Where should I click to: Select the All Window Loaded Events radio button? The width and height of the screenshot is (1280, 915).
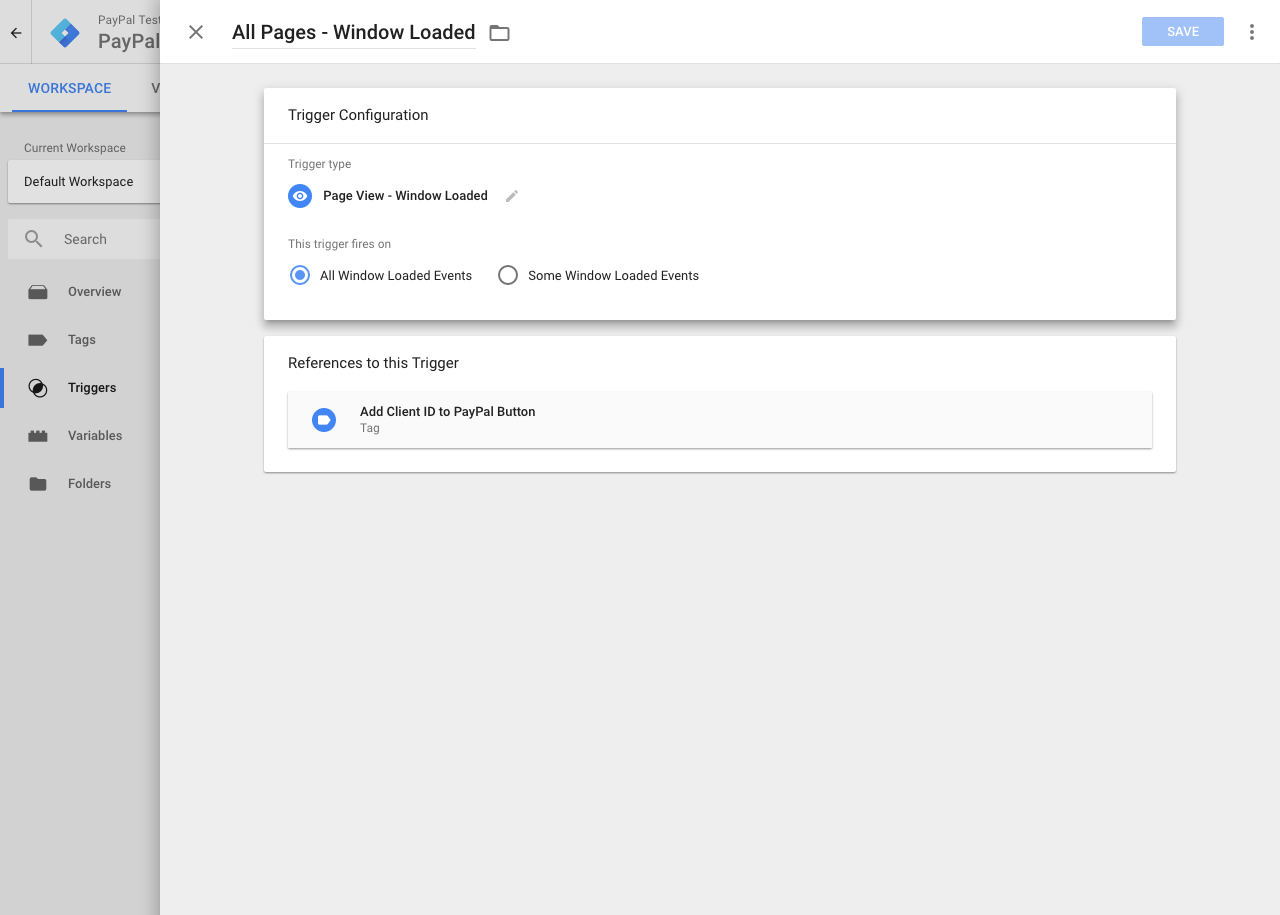coord(299,275)
